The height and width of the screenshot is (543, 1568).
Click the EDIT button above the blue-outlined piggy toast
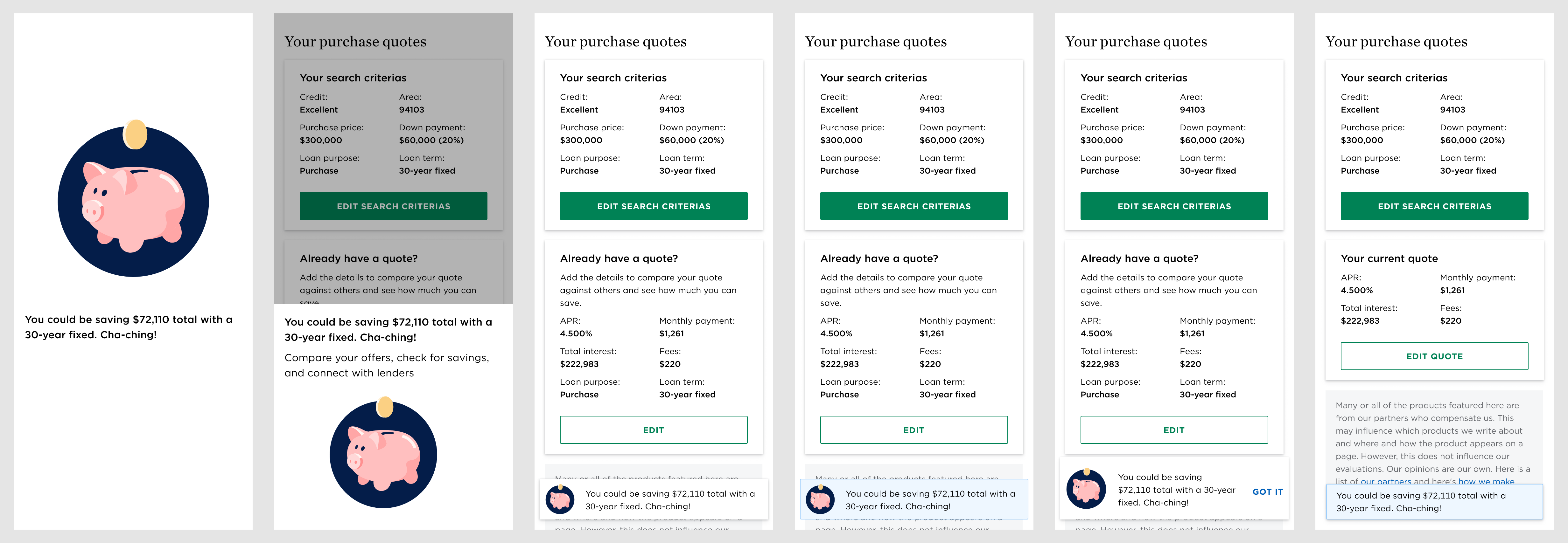(x=913, y=430)
